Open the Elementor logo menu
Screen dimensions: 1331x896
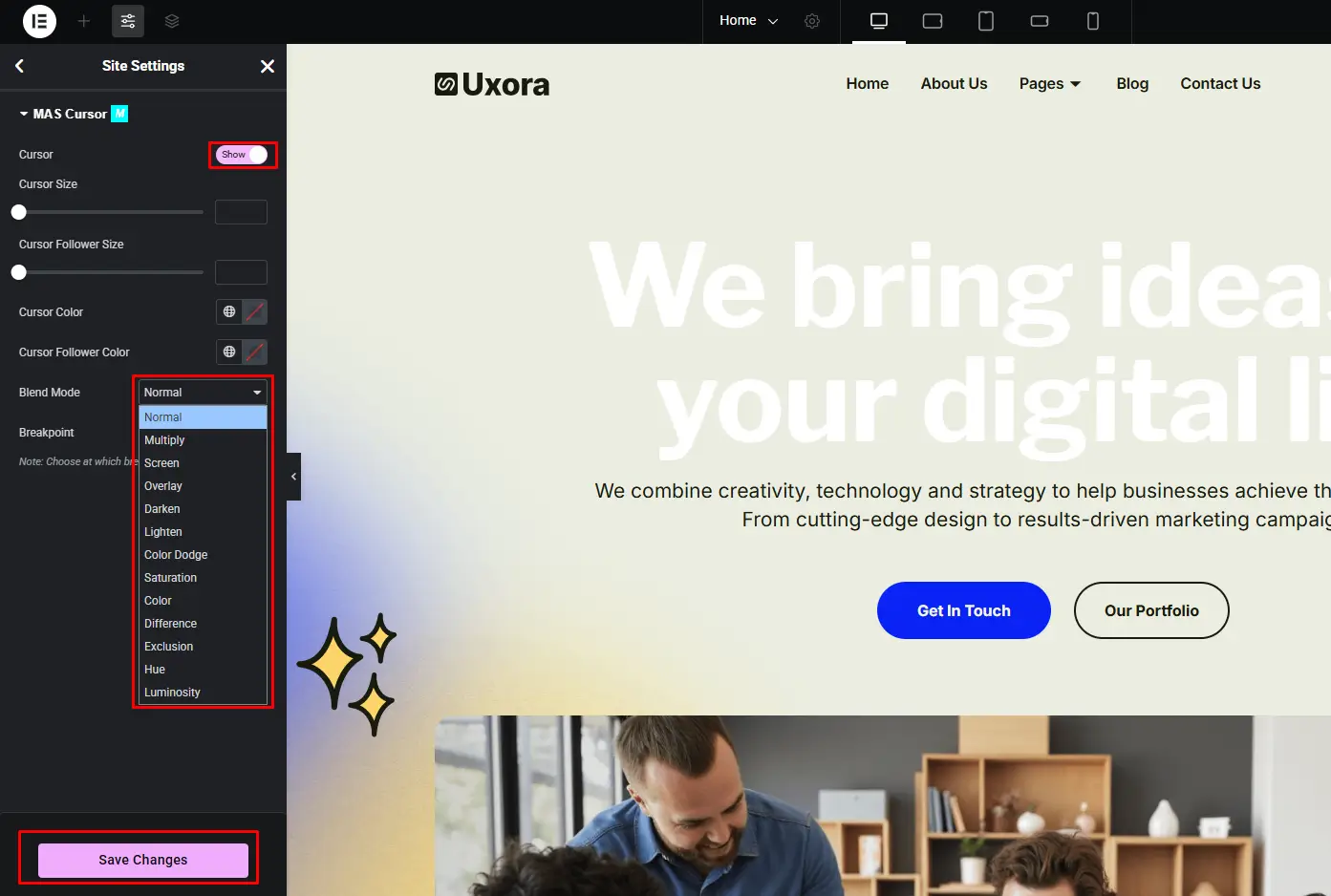39,21
